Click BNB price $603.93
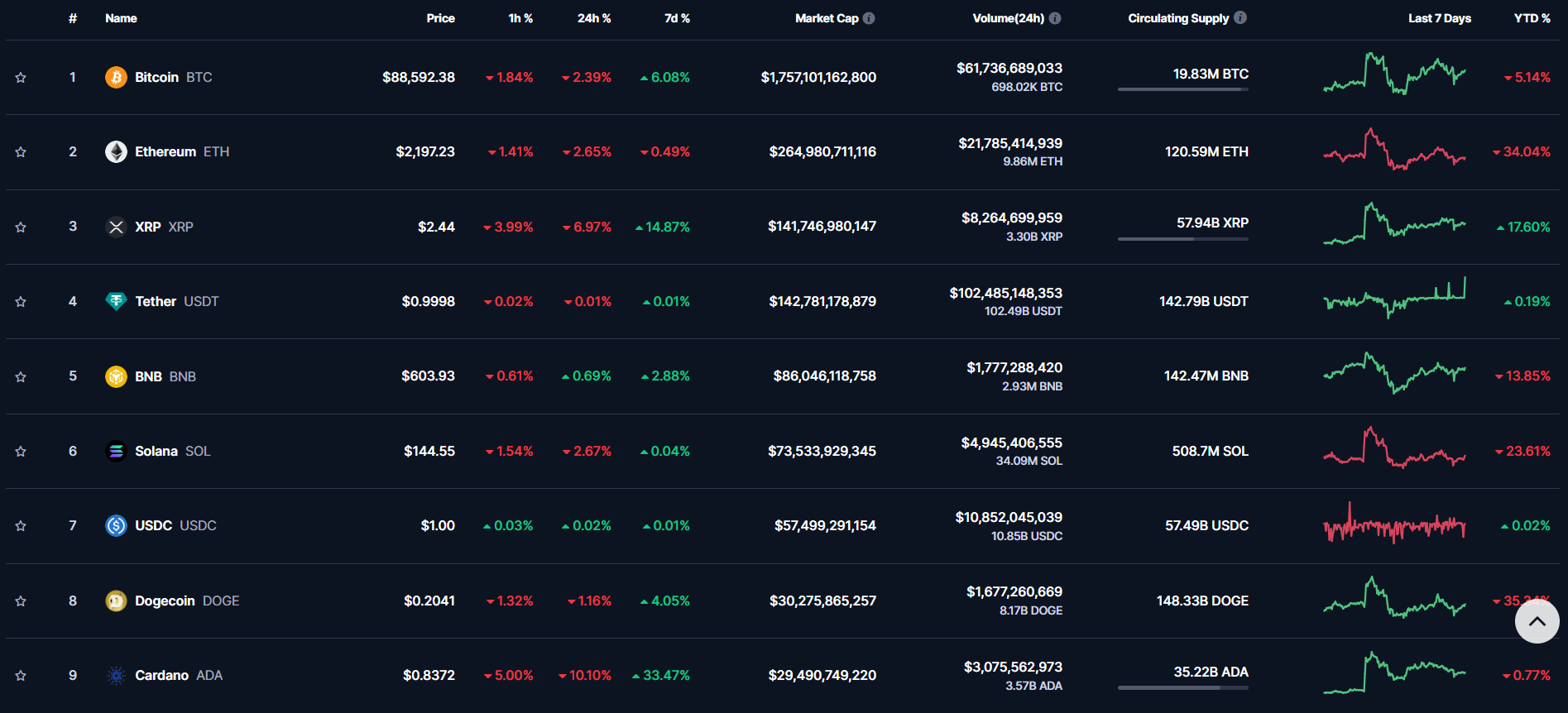1568x713 pixels. (428, 376)
